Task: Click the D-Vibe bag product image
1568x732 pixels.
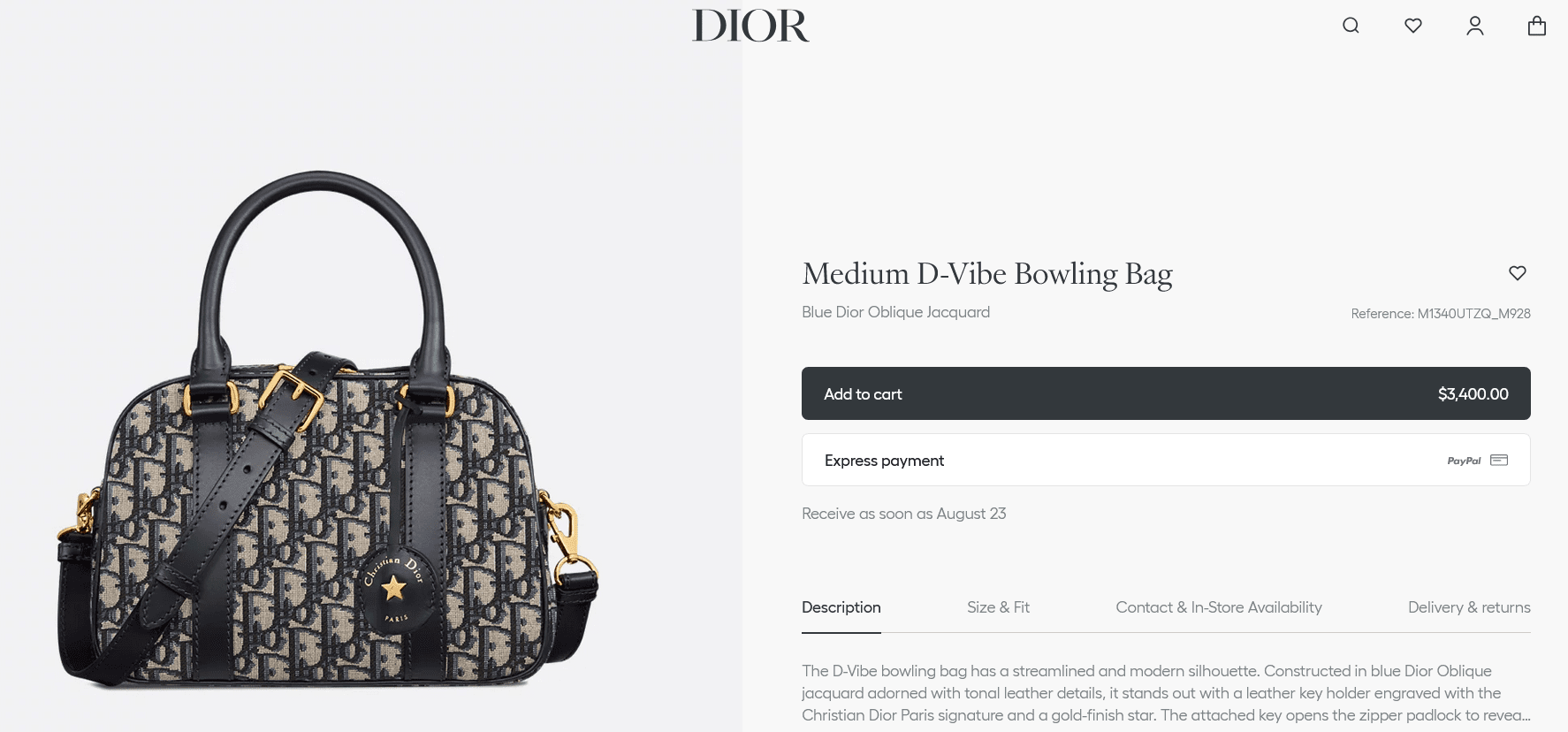Action: 328,429
